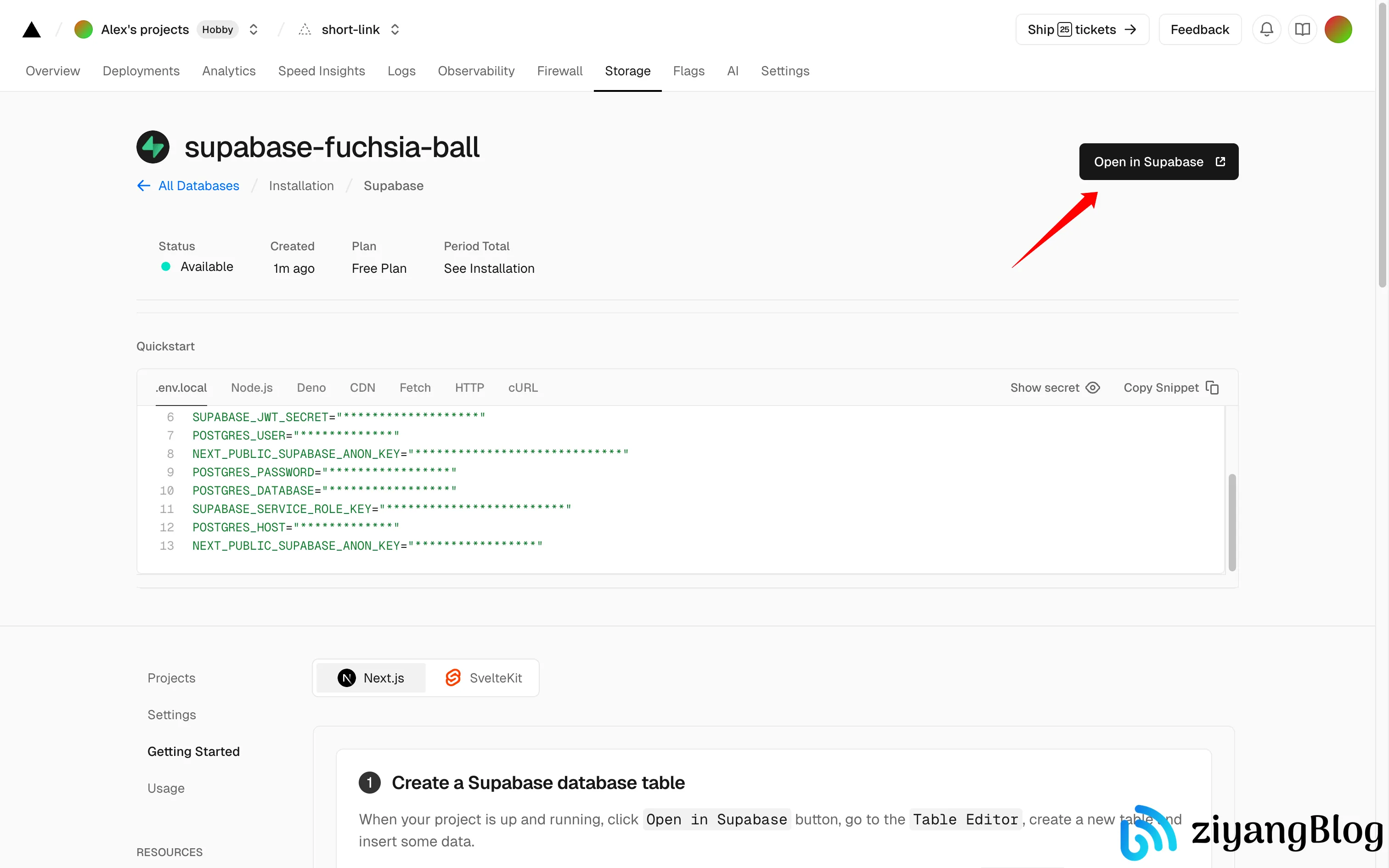Viewport: 1389px width, 868px height.
Task: Click the short-link project icon
Action: pos(305,29)
